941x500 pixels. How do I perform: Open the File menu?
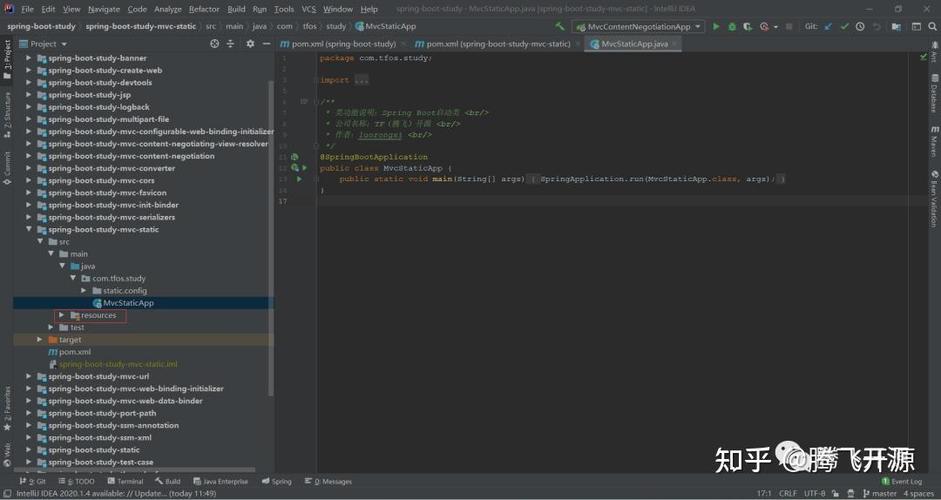coord(27,9)
